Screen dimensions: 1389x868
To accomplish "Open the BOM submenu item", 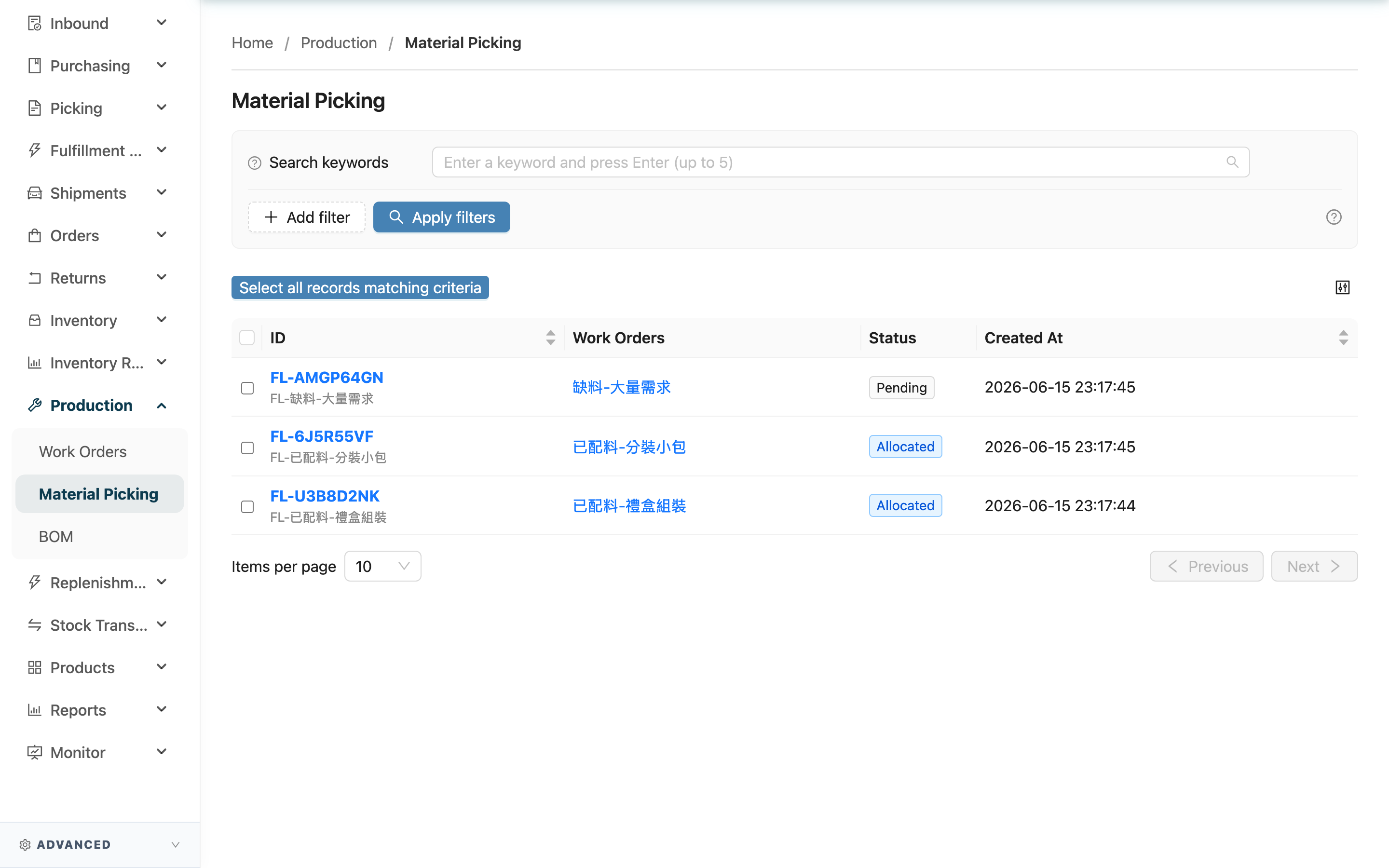I will [100, 537].
